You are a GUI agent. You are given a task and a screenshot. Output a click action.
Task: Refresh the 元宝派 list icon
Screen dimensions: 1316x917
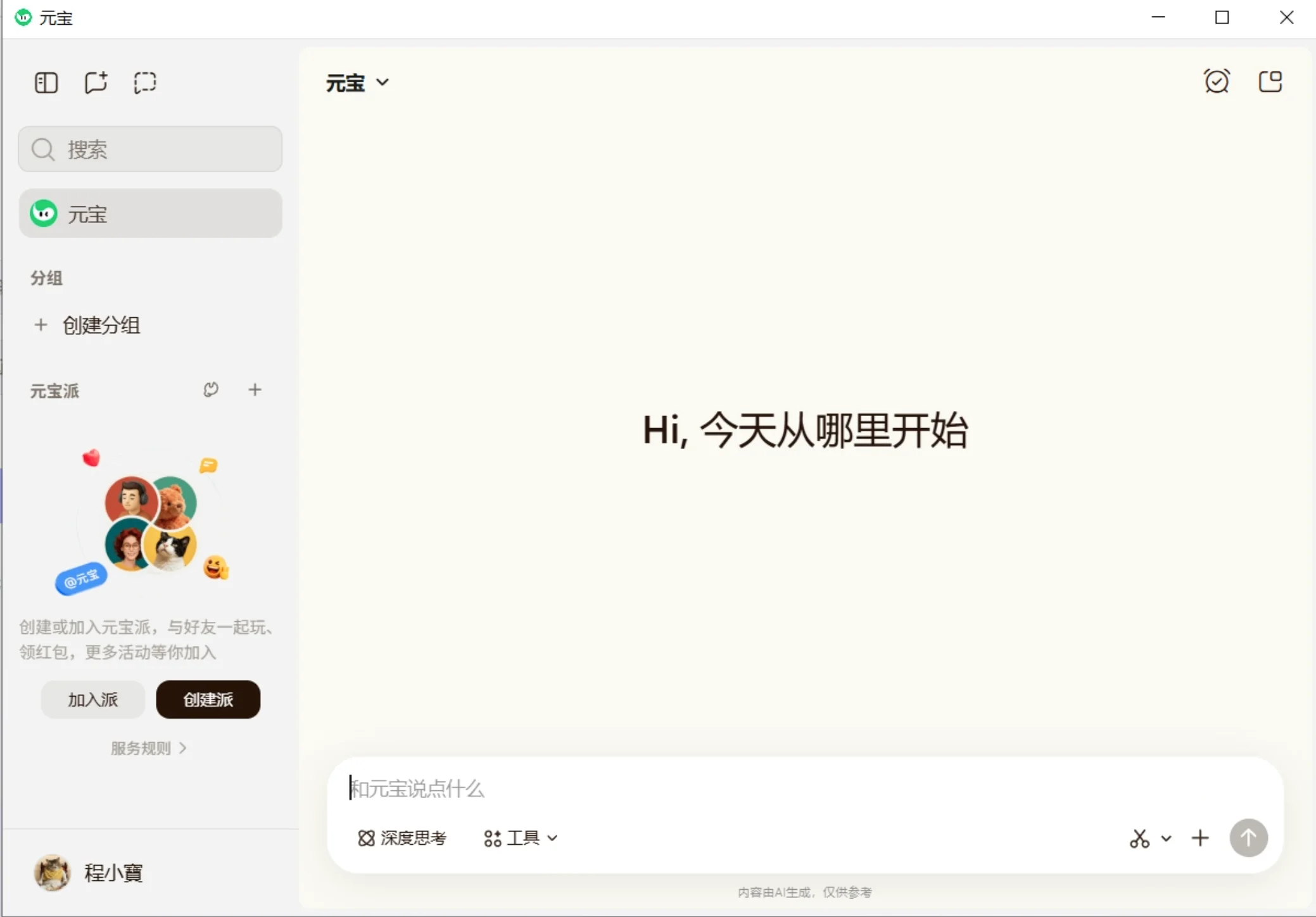[x=211, y=390]
